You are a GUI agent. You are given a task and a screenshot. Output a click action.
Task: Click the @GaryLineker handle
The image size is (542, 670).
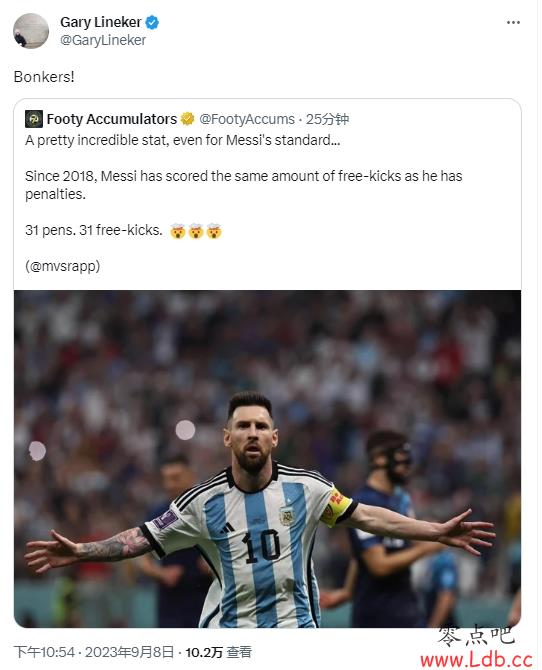click(103, 40)
